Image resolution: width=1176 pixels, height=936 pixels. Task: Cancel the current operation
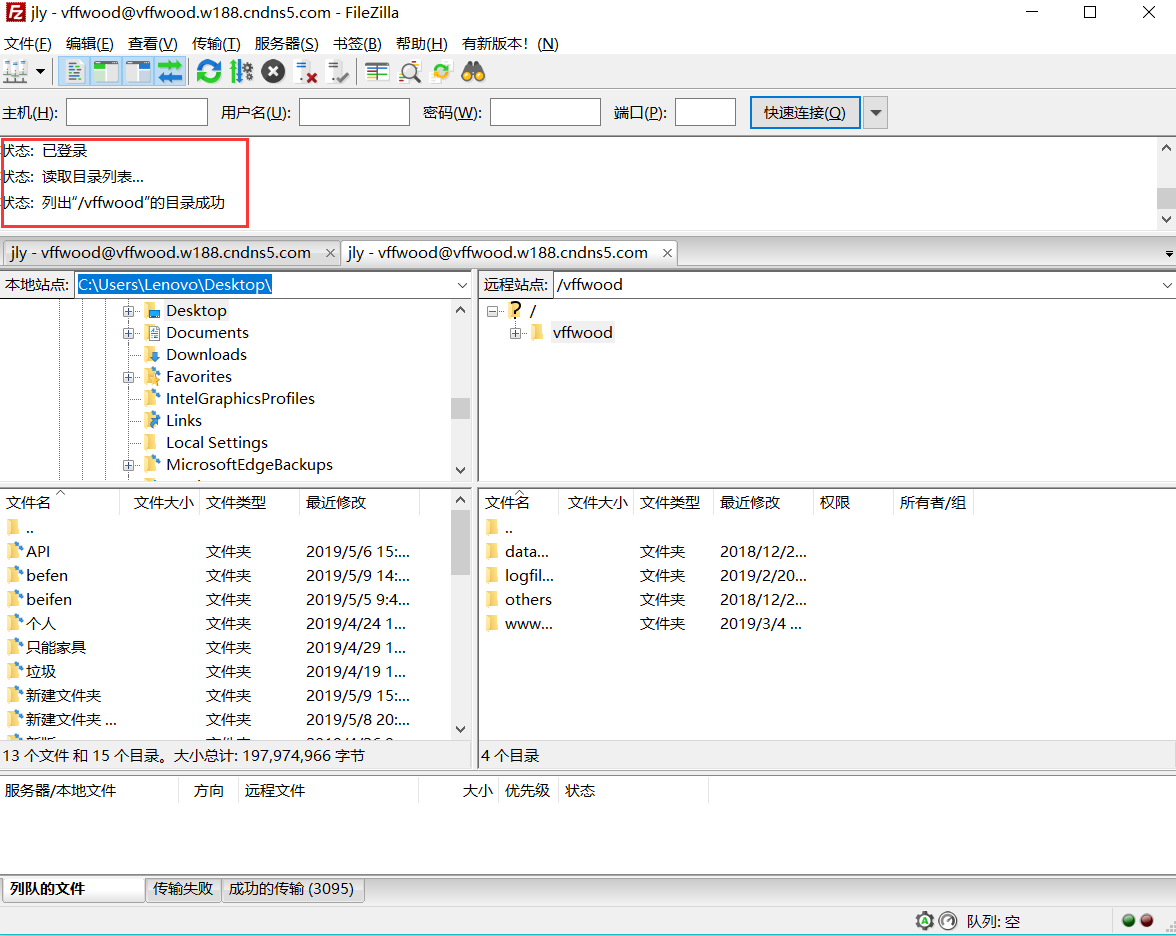(273, 72)
